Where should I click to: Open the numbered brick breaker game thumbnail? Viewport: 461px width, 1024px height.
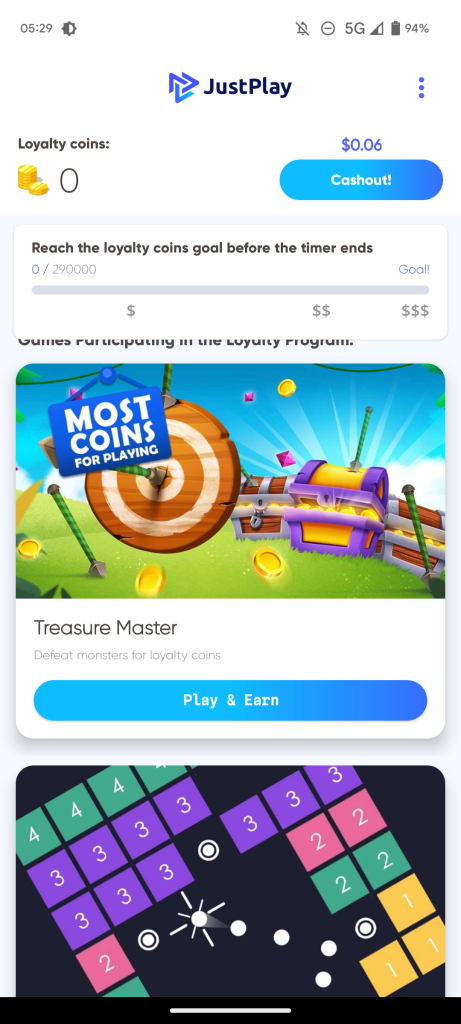(x=230, y=881)
